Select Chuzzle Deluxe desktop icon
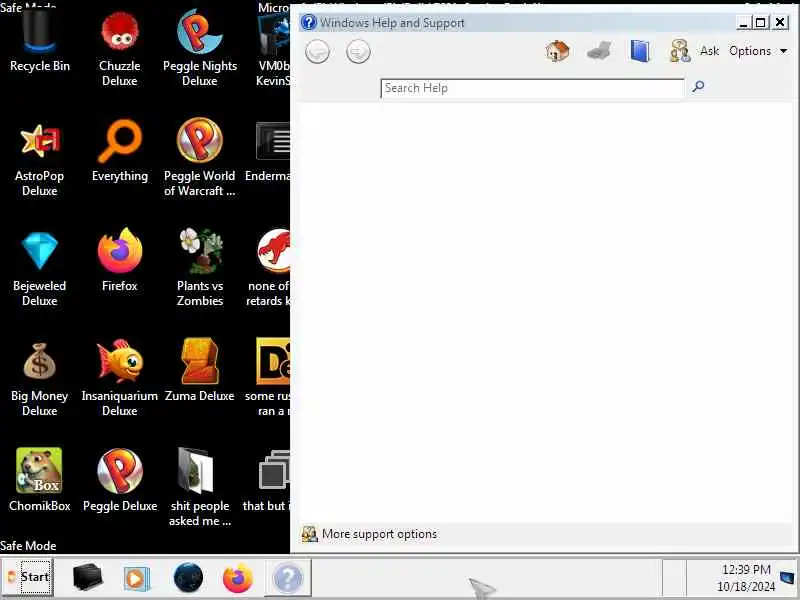The height and width of the screenshot is (600, 800). coord(119,48)
